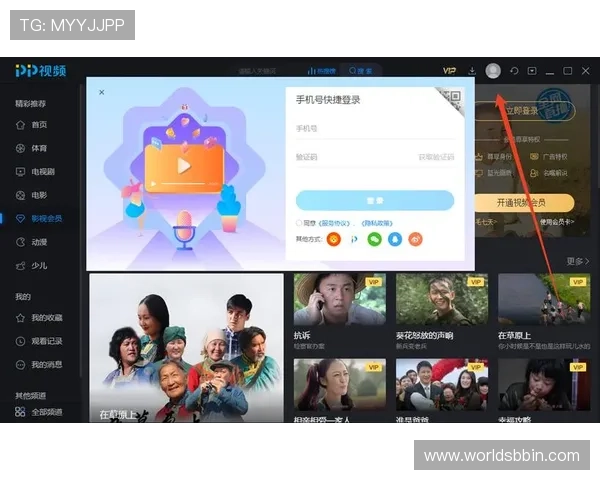Open 我的消息 messages
This screenshot has width=600, height=480.
[x=39, y=365]
